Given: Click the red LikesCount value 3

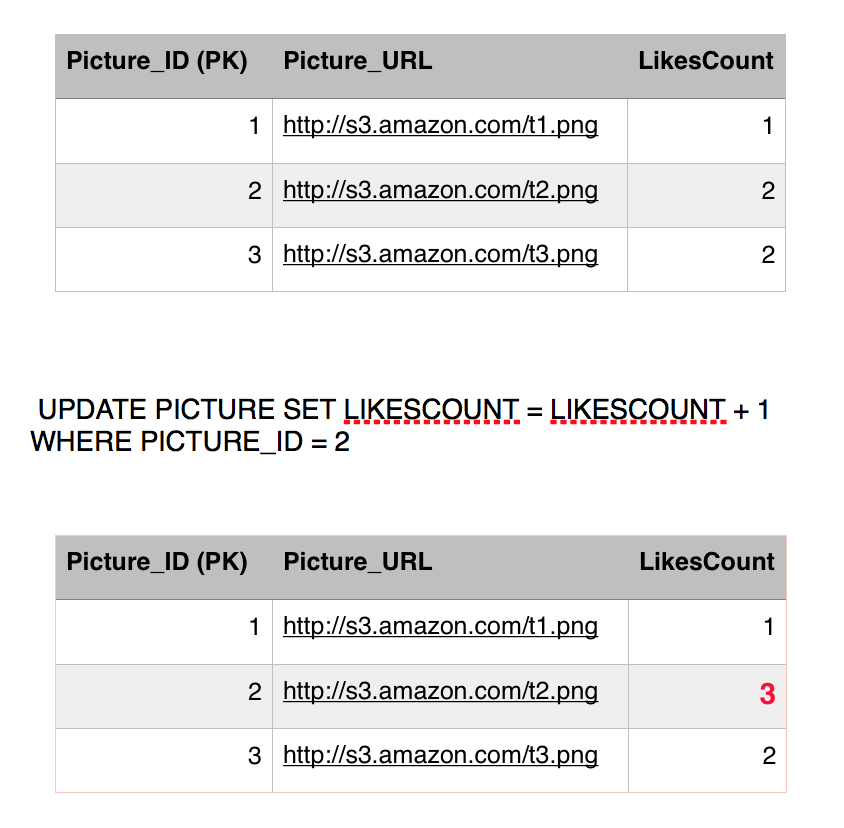Looking at the screenshot, I should [x=767, y=694].
